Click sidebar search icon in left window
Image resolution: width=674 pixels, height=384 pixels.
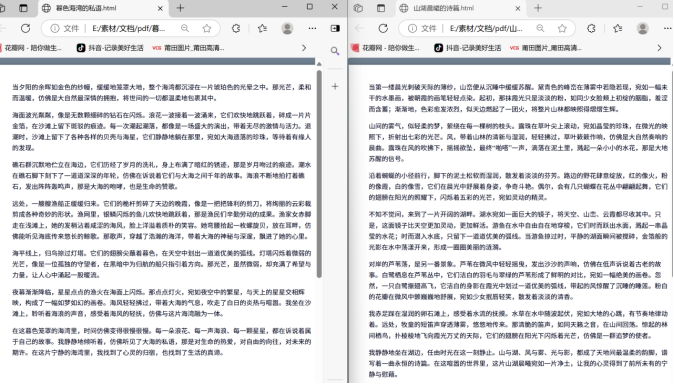pos(335,51)
